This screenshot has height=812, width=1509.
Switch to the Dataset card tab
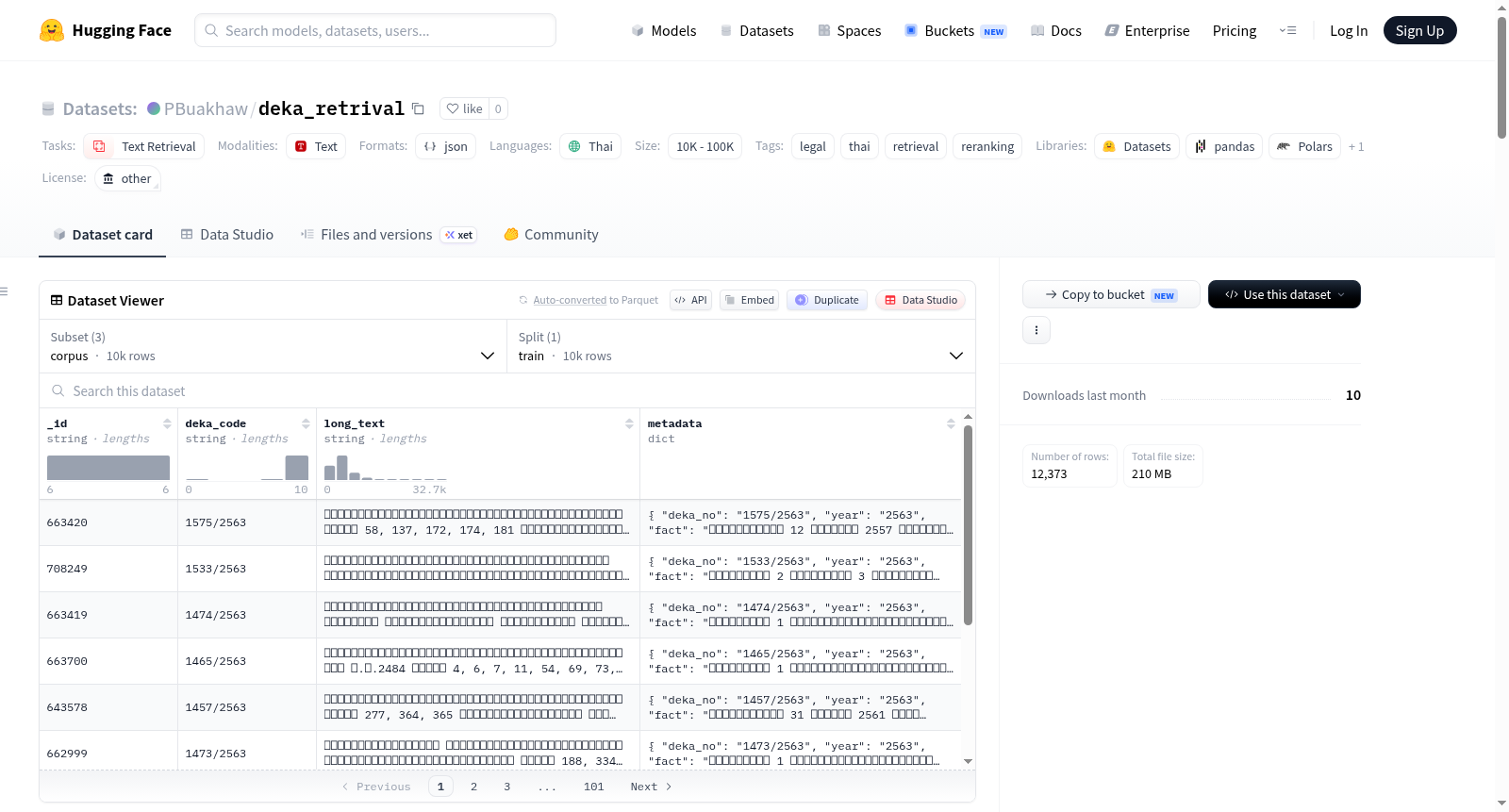tap(102, 234)
